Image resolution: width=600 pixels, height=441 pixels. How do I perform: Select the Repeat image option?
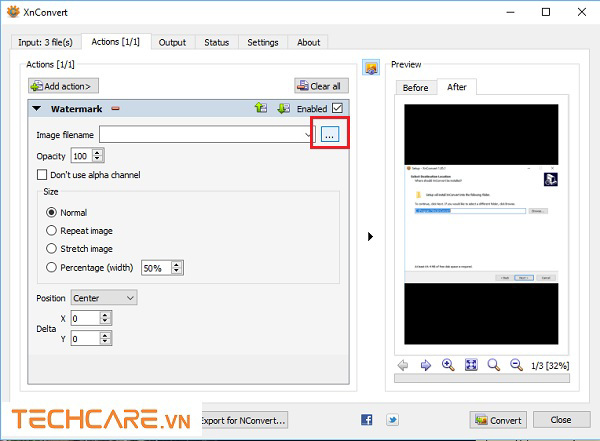click(51, 230)
